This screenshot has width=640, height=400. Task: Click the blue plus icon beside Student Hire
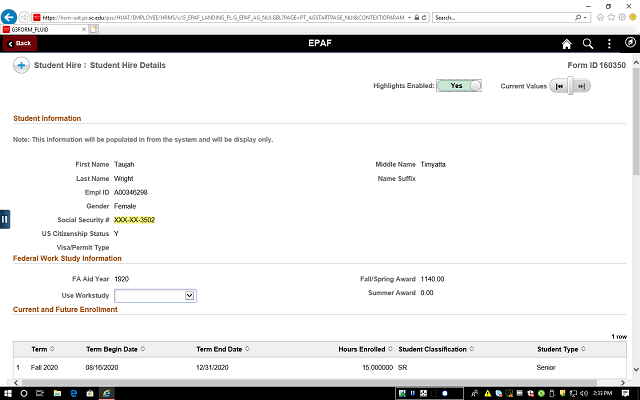tap(21, 65)
